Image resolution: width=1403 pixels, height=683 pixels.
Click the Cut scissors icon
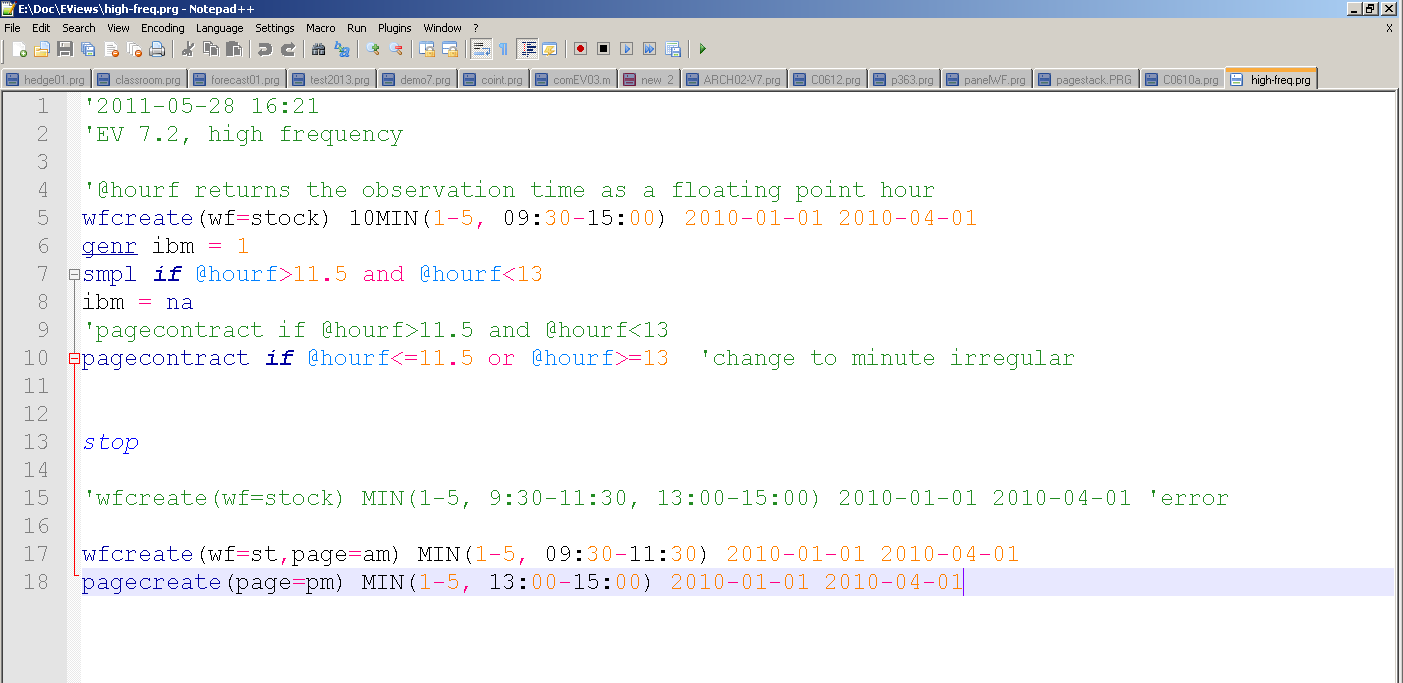187,49
